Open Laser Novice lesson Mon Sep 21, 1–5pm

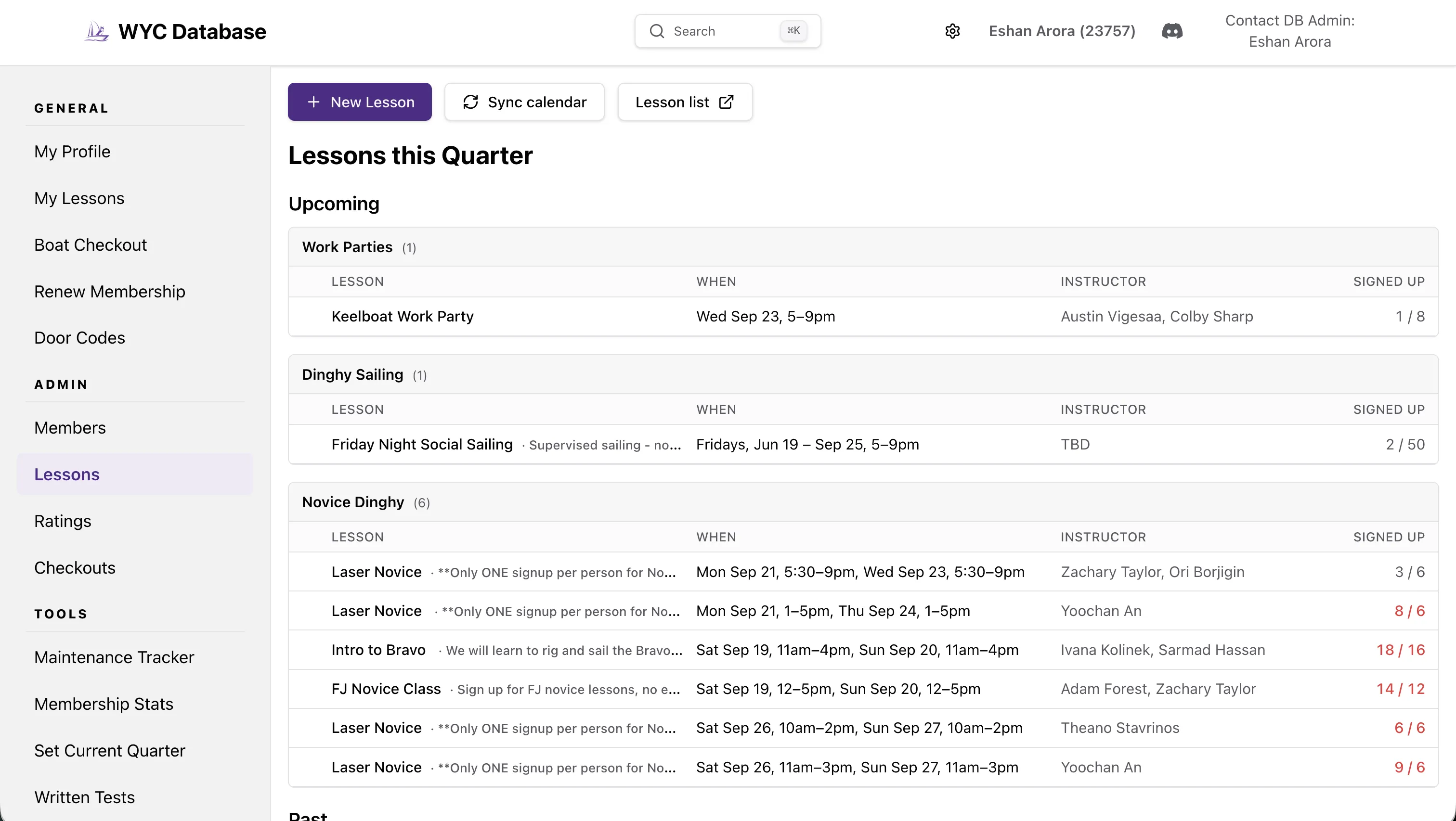click(x=863, y=611)
